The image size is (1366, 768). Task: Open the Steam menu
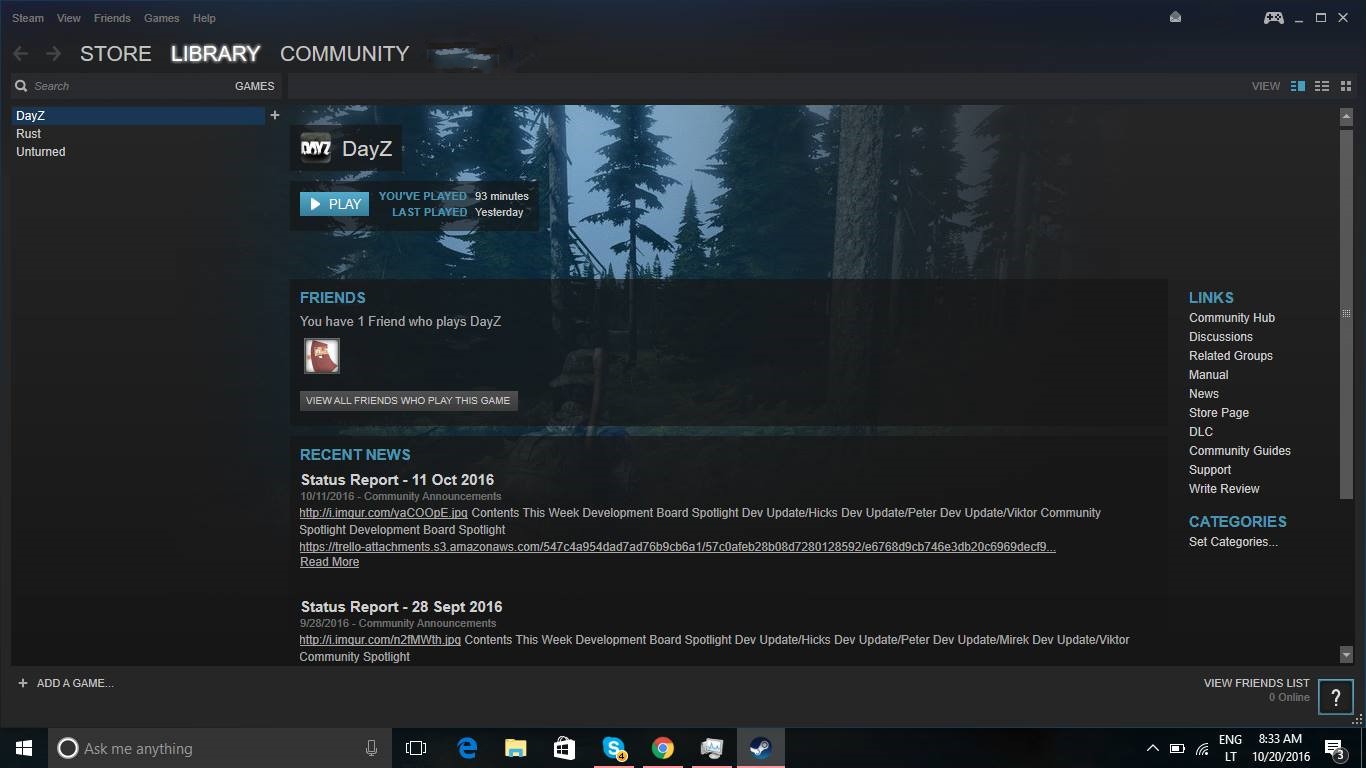[28, 18]
